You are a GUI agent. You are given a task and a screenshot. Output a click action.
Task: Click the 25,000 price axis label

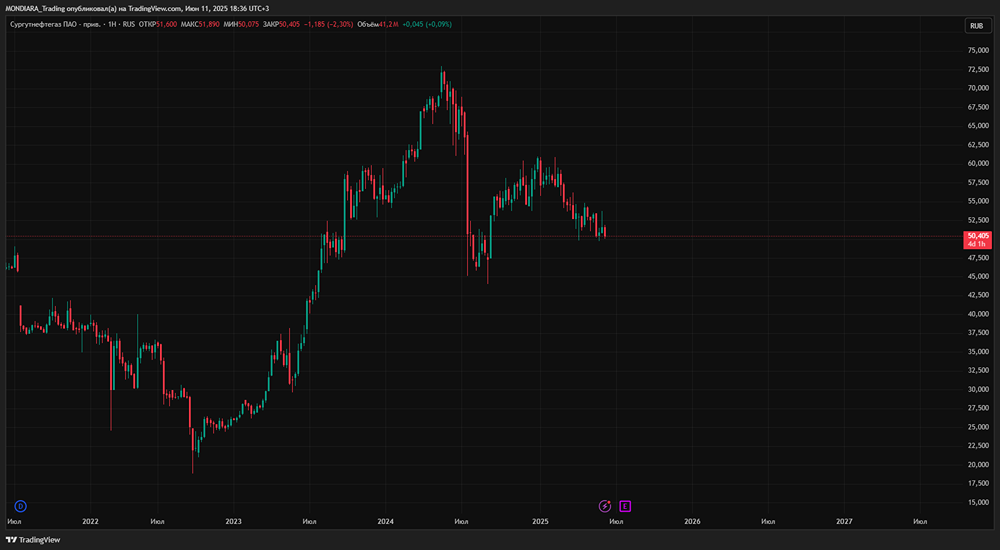point(978,427)
